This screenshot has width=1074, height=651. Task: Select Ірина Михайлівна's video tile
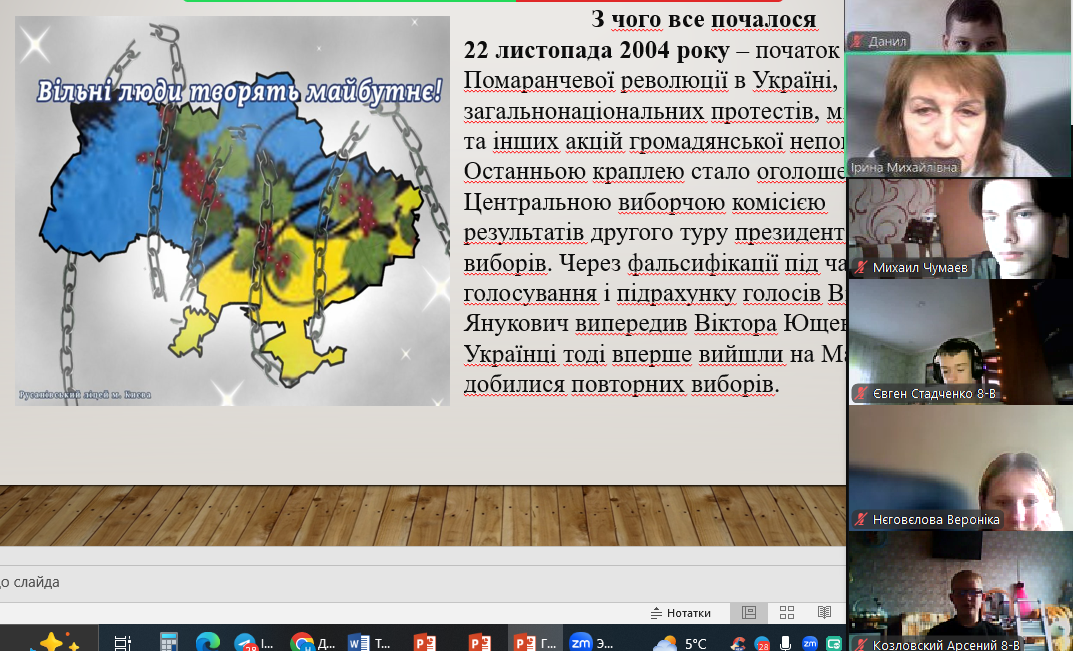click(958, 115)
